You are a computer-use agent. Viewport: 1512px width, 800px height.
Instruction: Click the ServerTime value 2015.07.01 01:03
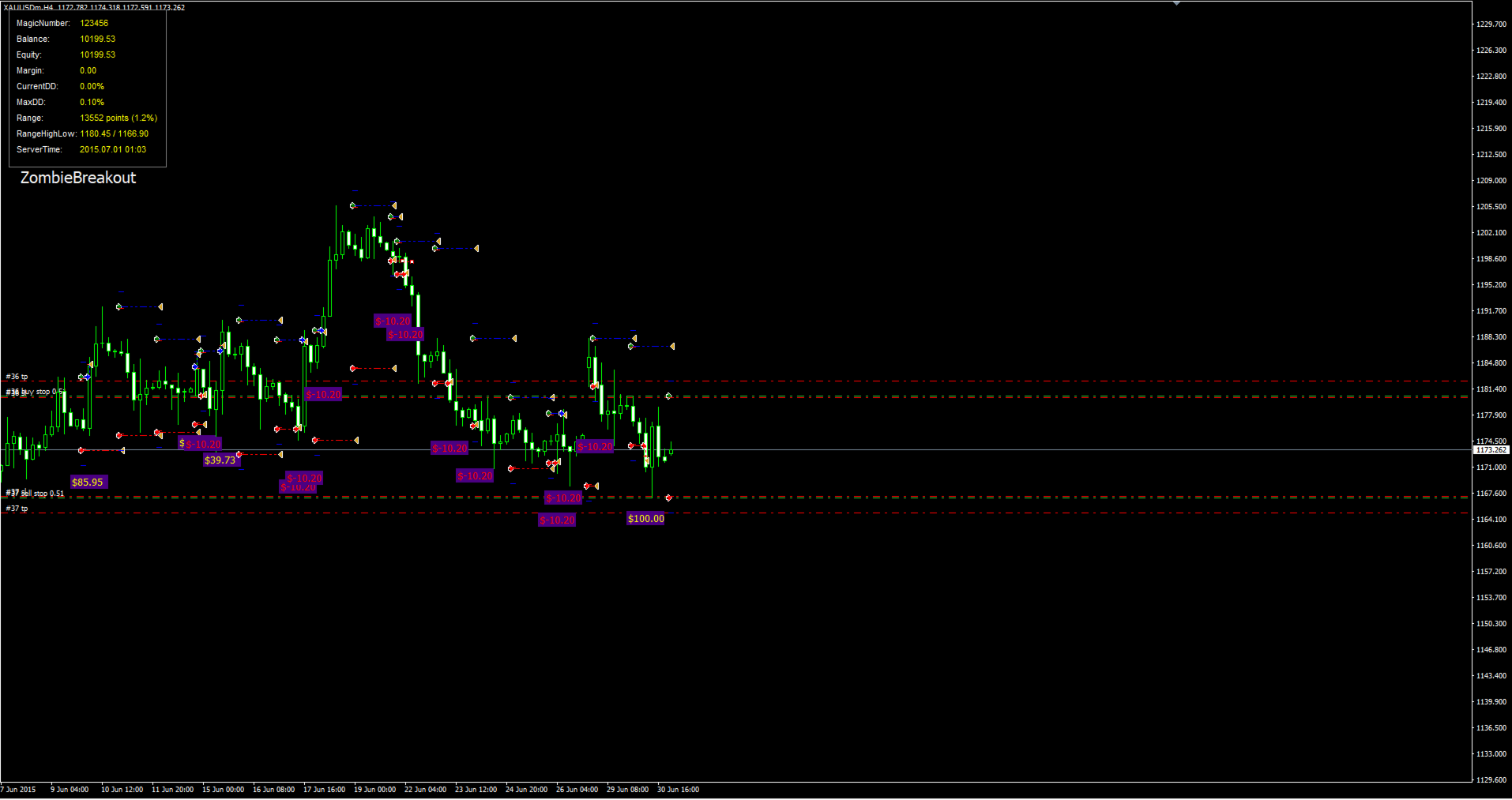point(113,149)
